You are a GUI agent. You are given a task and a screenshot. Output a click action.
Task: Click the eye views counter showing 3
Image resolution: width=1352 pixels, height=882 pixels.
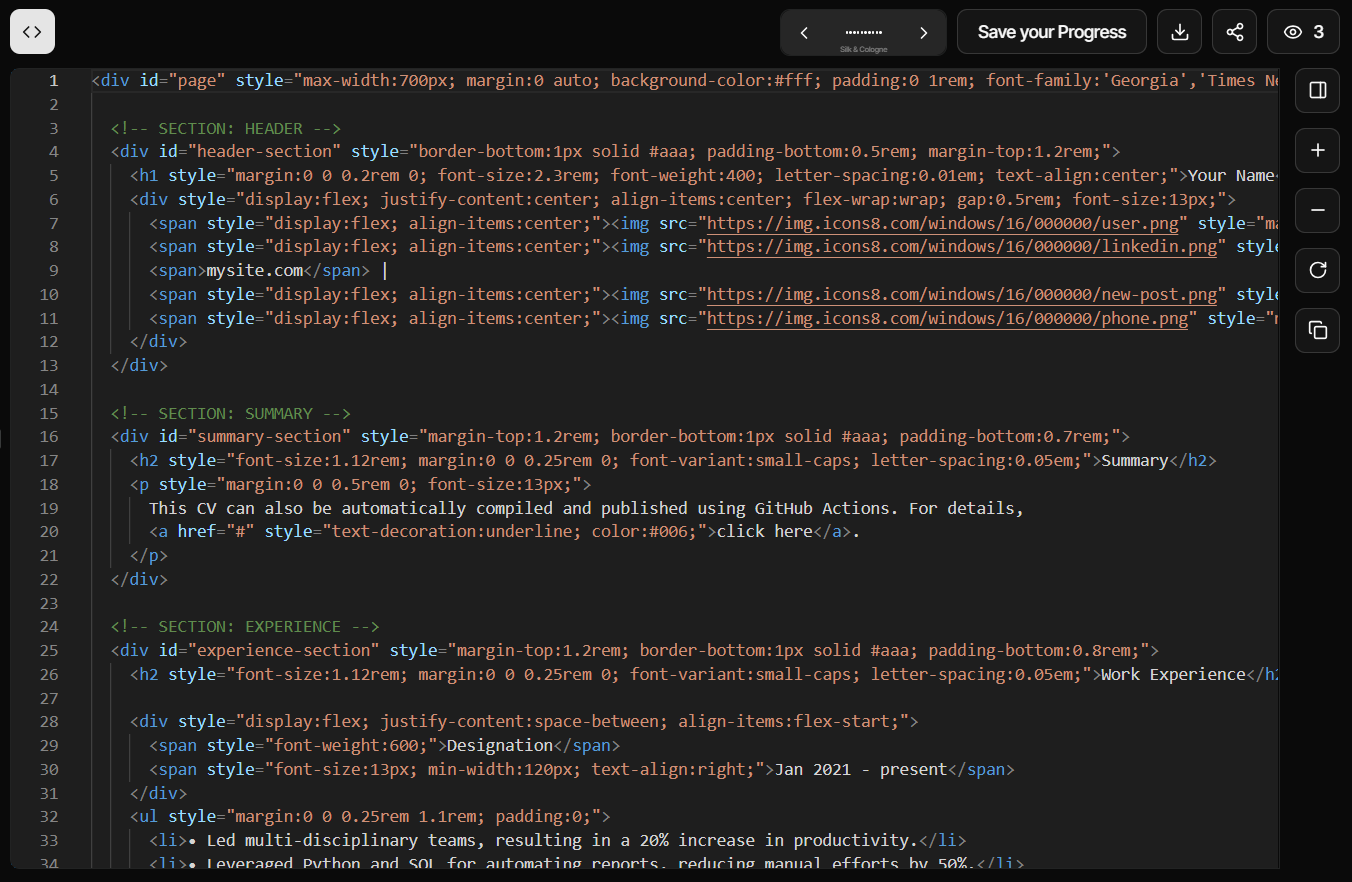(1303, 32)
